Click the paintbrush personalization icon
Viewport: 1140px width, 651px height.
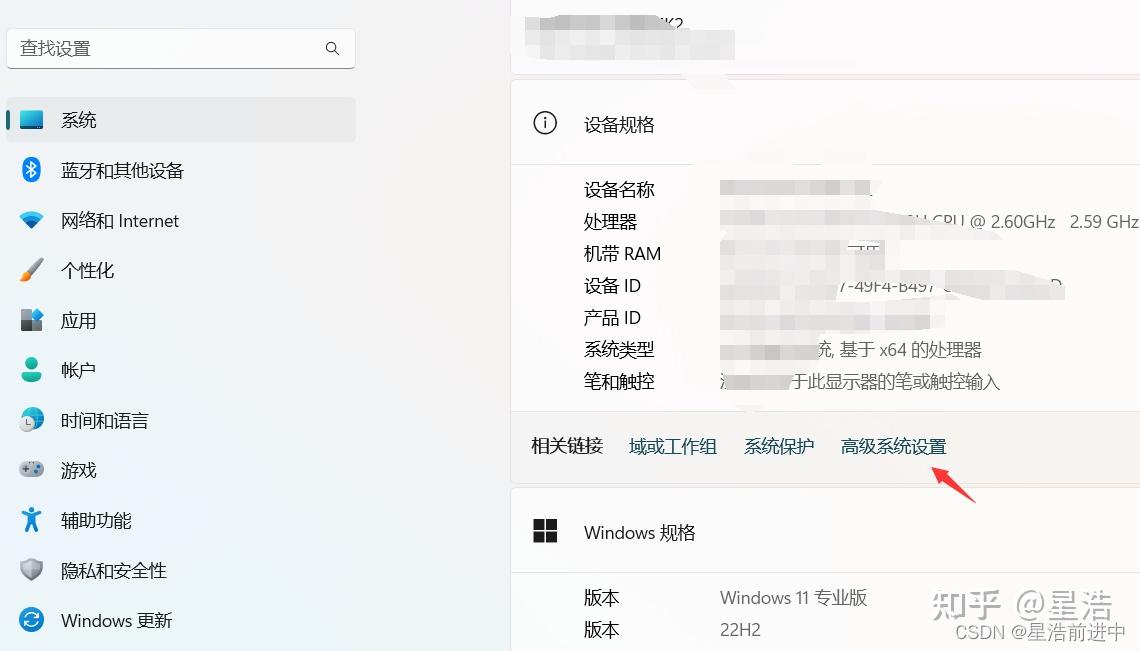coord(31,270)
